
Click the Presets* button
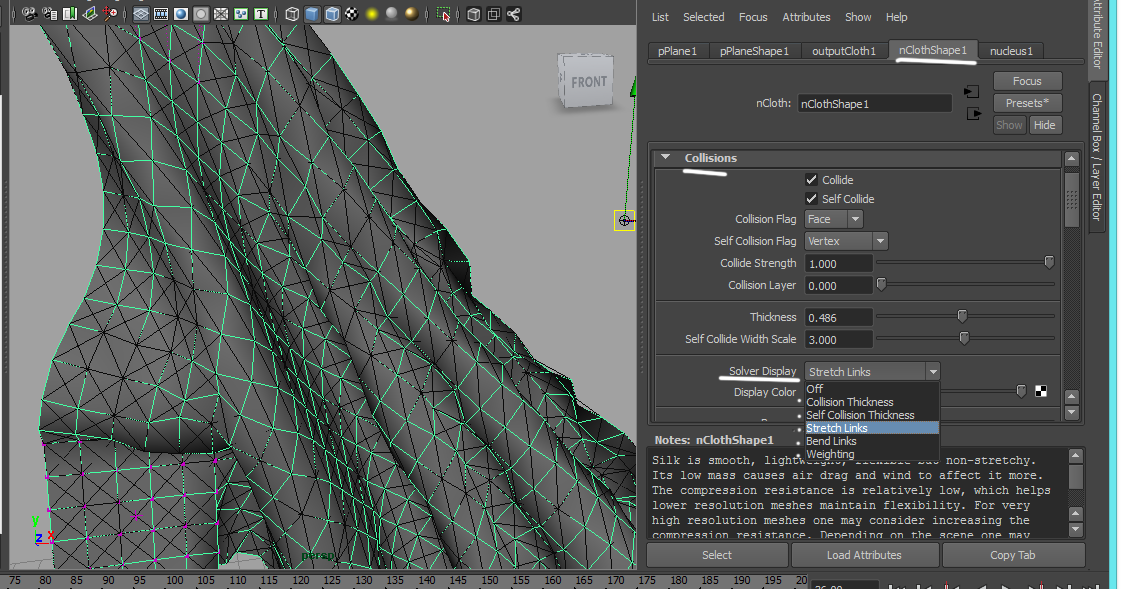coord(1027,102)
